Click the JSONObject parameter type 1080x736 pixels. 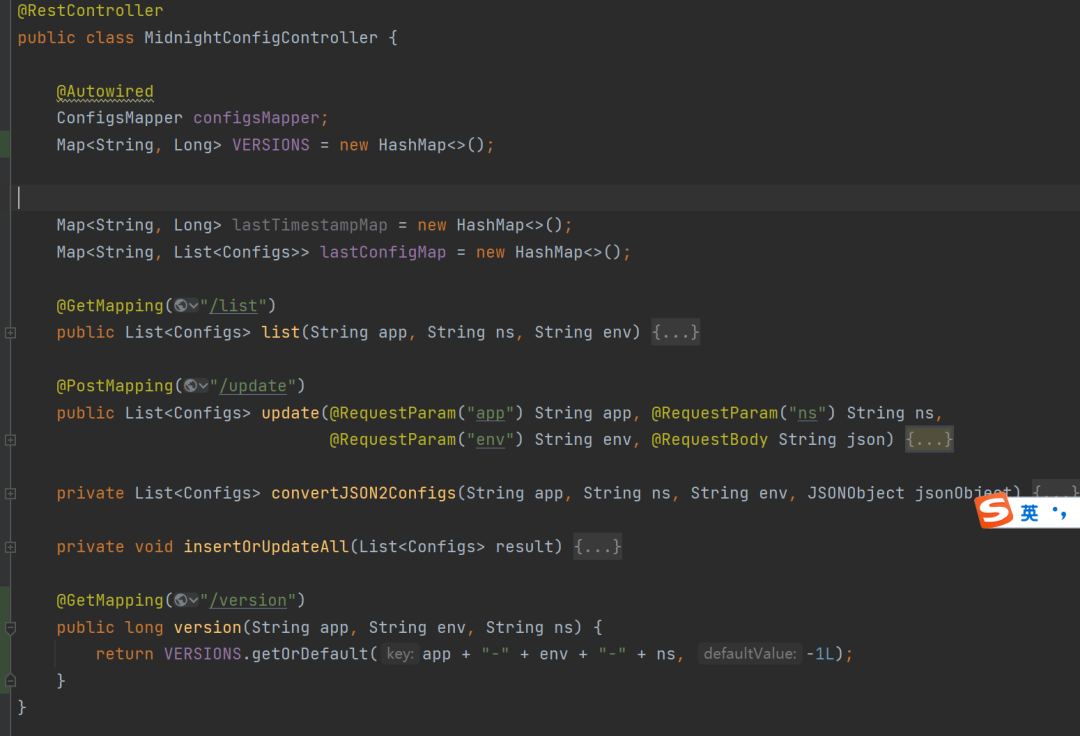[855, 494]
